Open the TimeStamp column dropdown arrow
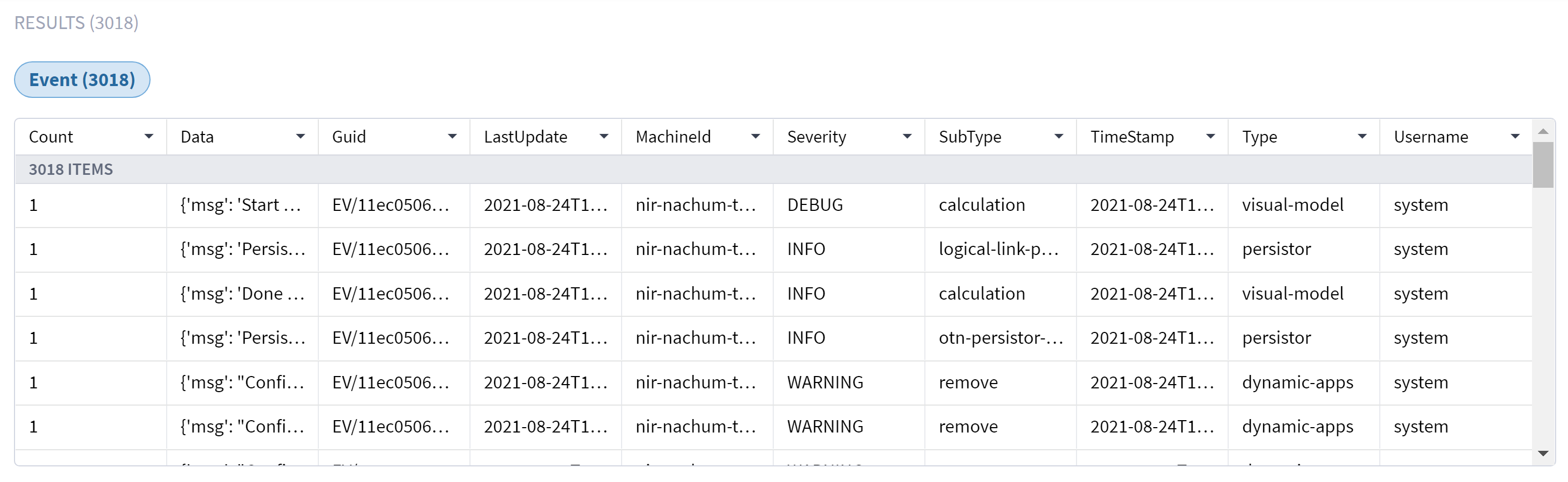 click(1210, 137)
